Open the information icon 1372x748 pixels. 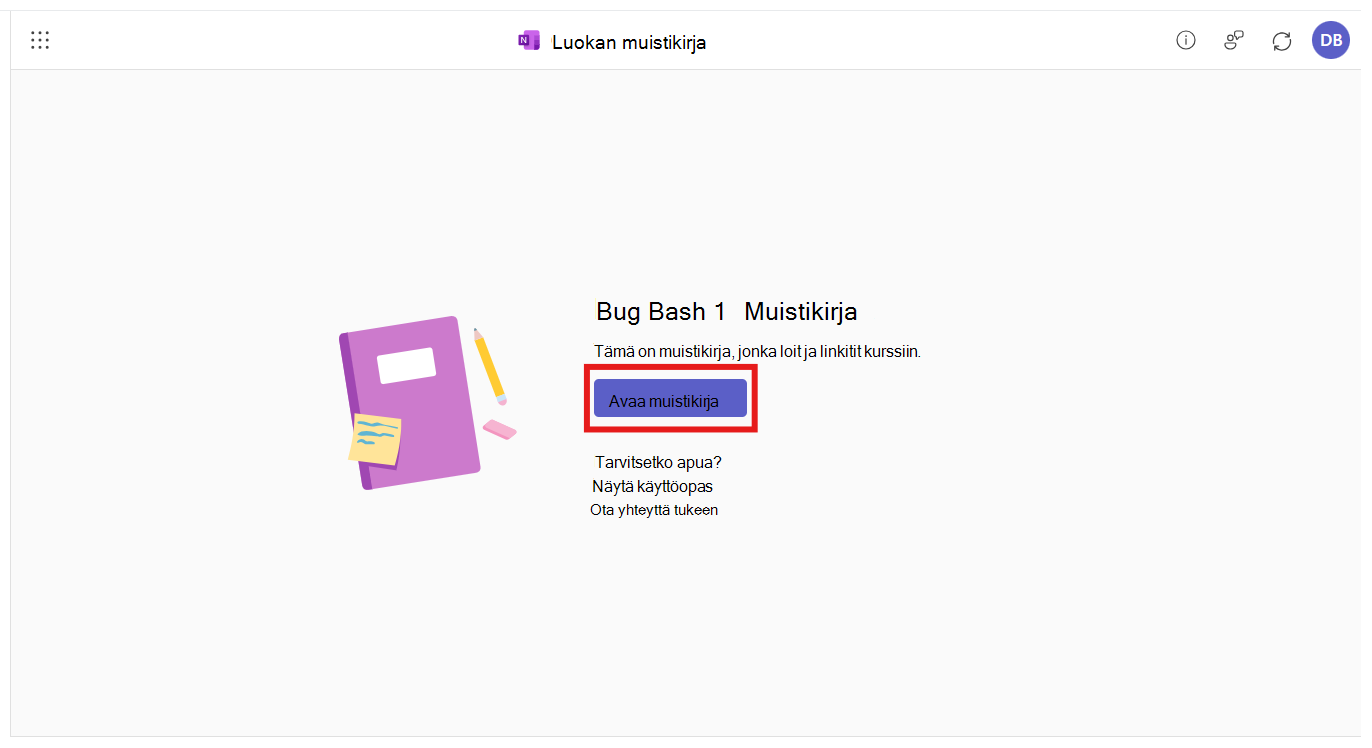pos(1186,40)
